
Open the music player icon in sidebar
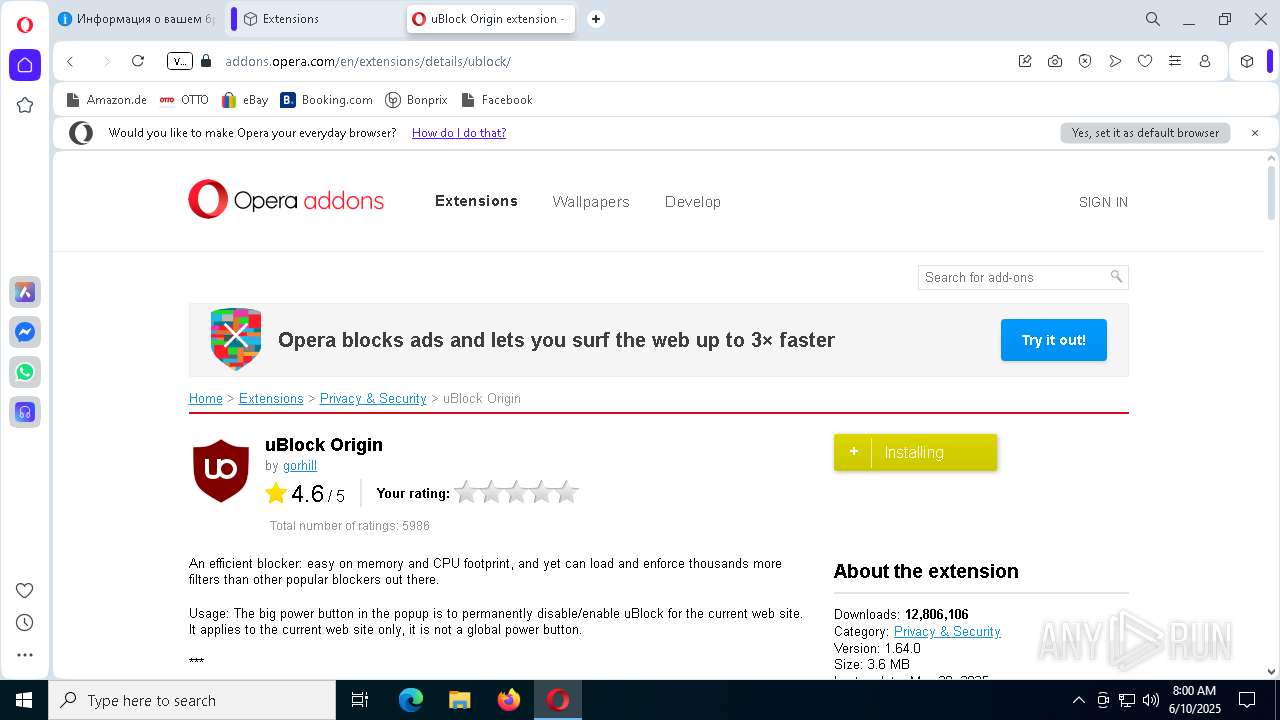25,412
